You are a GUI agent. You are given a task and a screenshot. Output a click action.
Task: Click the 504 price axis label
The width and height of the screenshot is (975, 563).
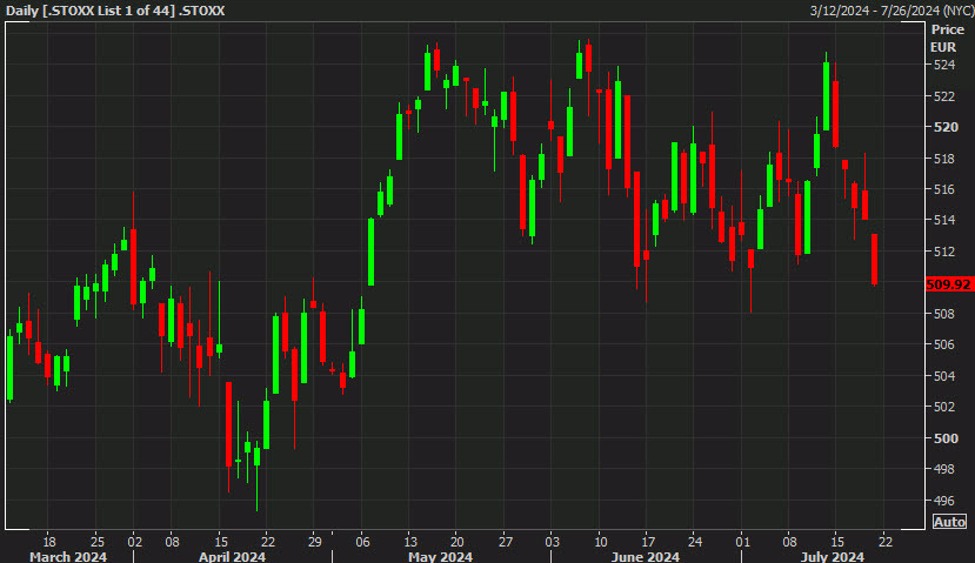pyautogui.click(x=944, y=376)
